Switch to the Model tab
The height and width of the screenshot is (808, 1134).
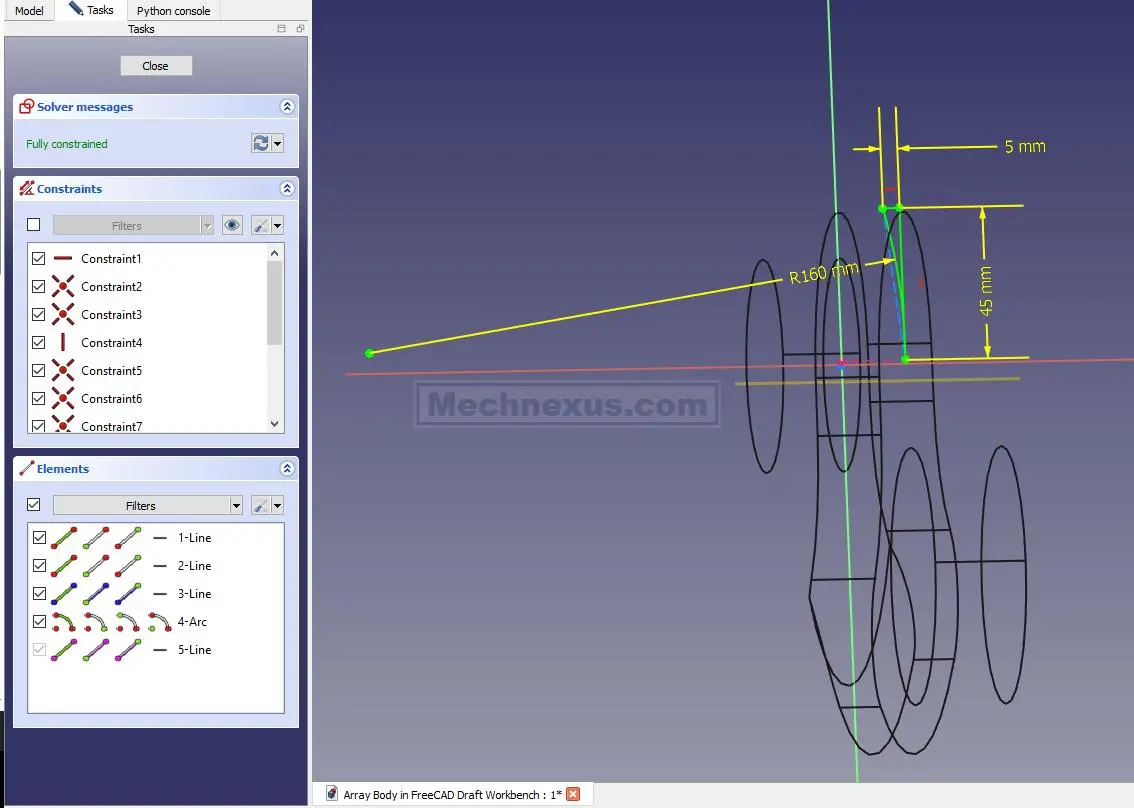pos(29,11)
